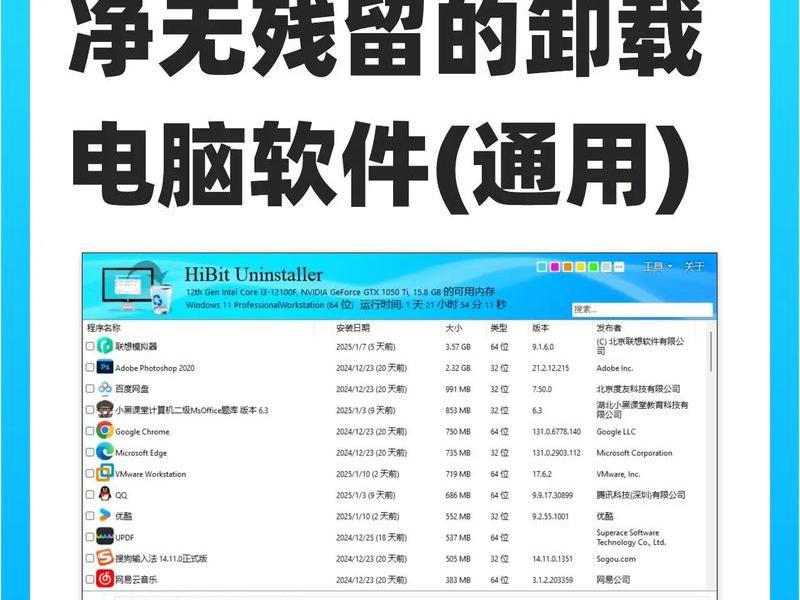Sort by 大小 column header

click(x=454, y=328)
